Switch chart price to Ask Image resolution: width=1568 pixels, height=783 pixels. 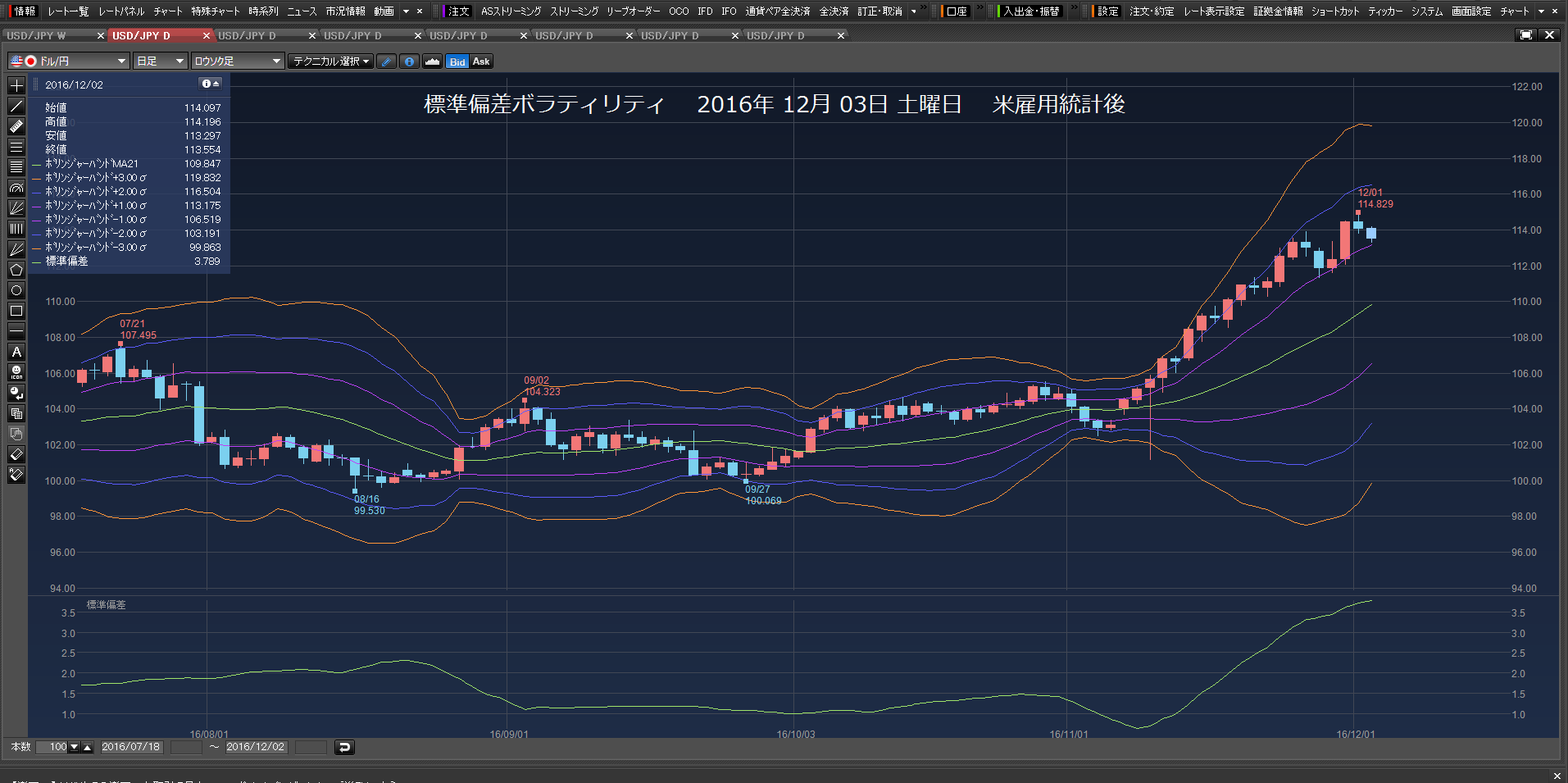[x=481, y=61]
